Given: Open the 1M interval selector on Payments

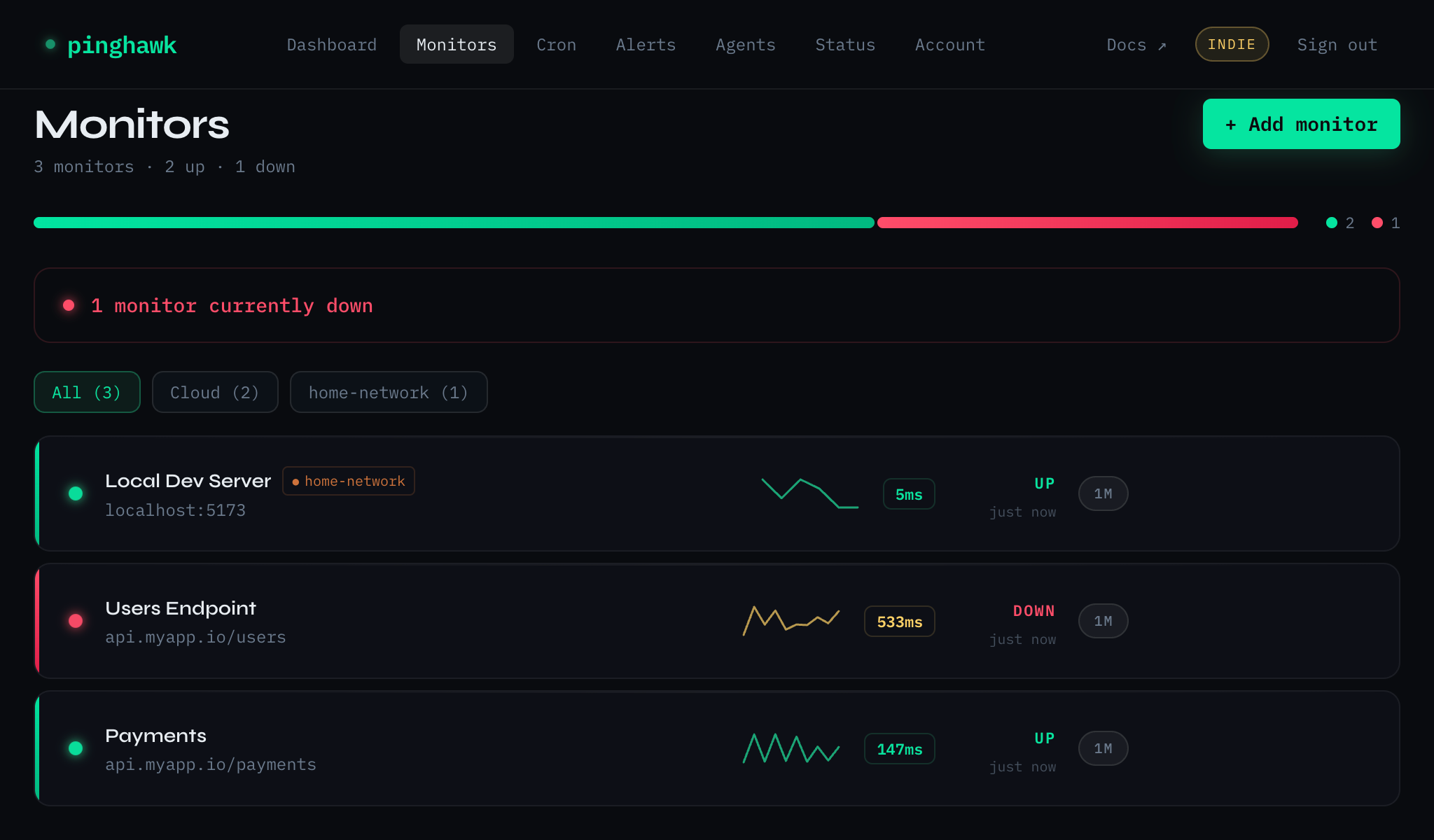Looking at the screenshot, I should (x=1103, y=748).
